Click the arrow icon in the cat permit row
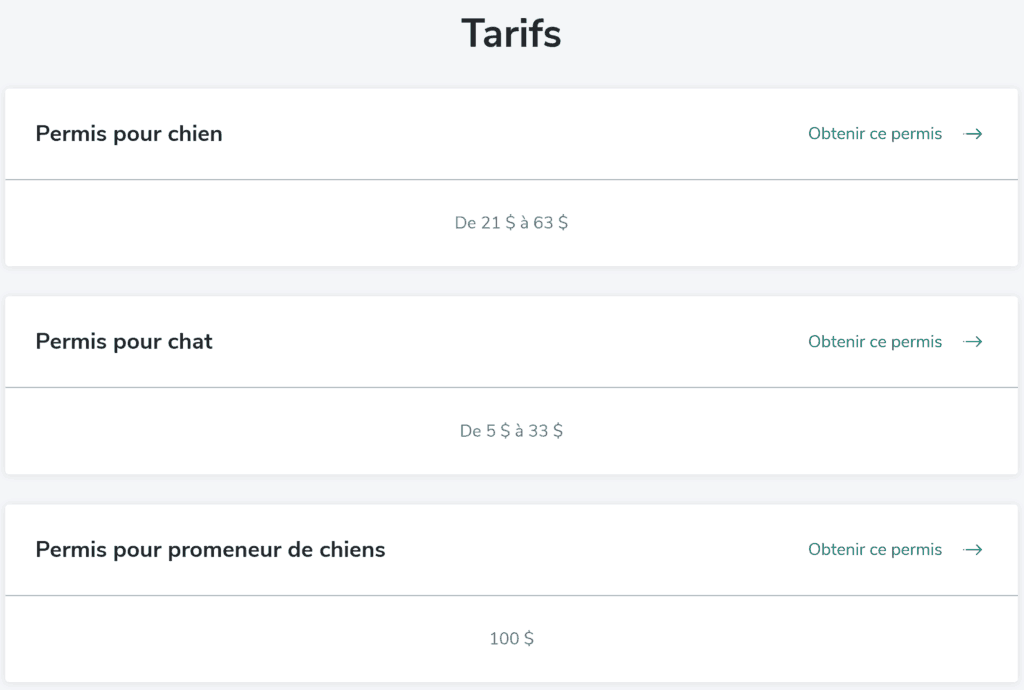Viewport: 1024px width, 690px height. click(972, 341)
